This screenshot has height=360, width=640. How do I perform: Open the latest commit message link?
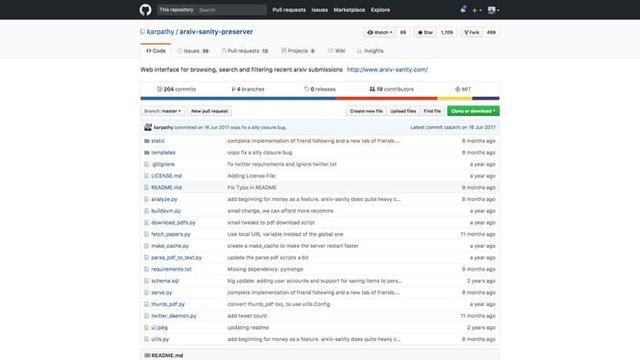pyautogui.click(x=258, y=128)
